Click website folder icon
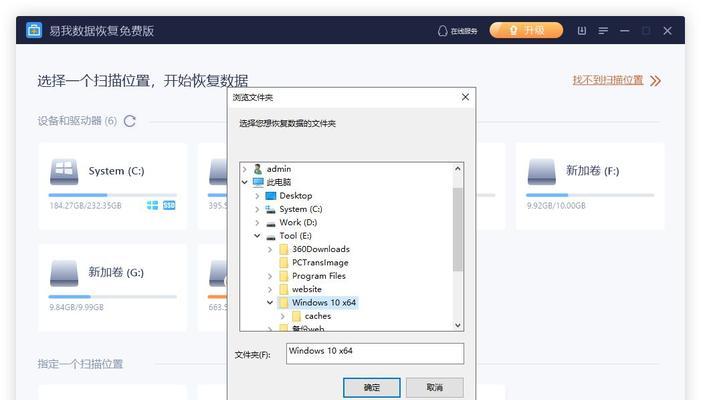701x400 pixels. (283, 289)
